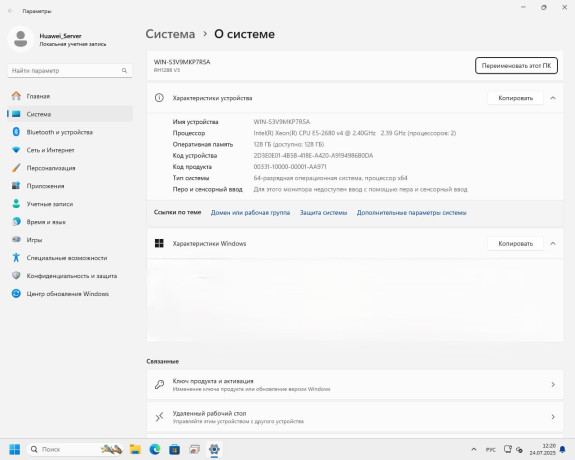Viewport: 575px width, 460px height.
Task: Click Переименовать этот ПК button
Action: click(x=516, y=66)
